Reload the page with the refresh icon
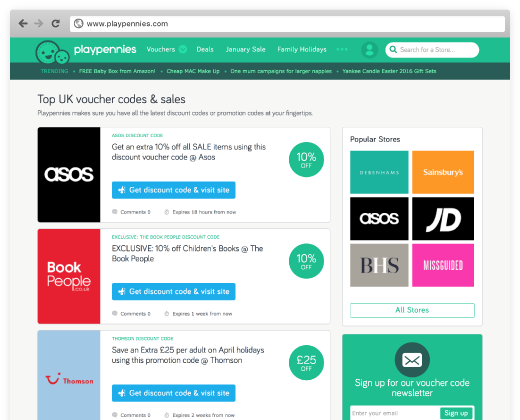The height and width of the screenshot is (420, 520). (x=55, y=24)
